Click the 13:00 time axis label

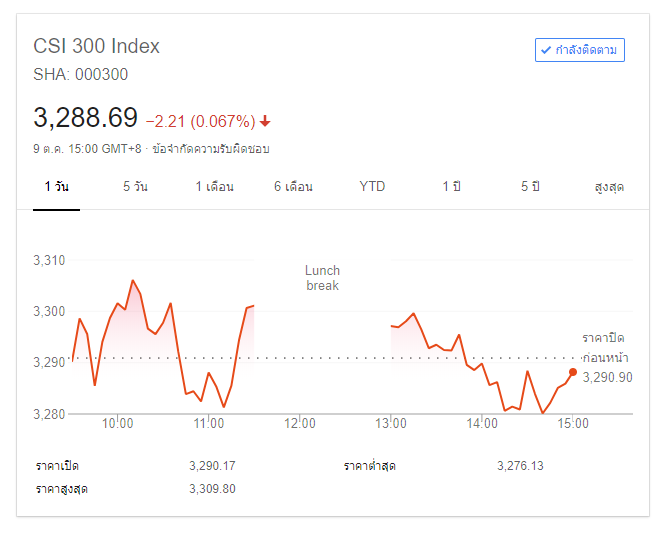click(x=391, y=424)
